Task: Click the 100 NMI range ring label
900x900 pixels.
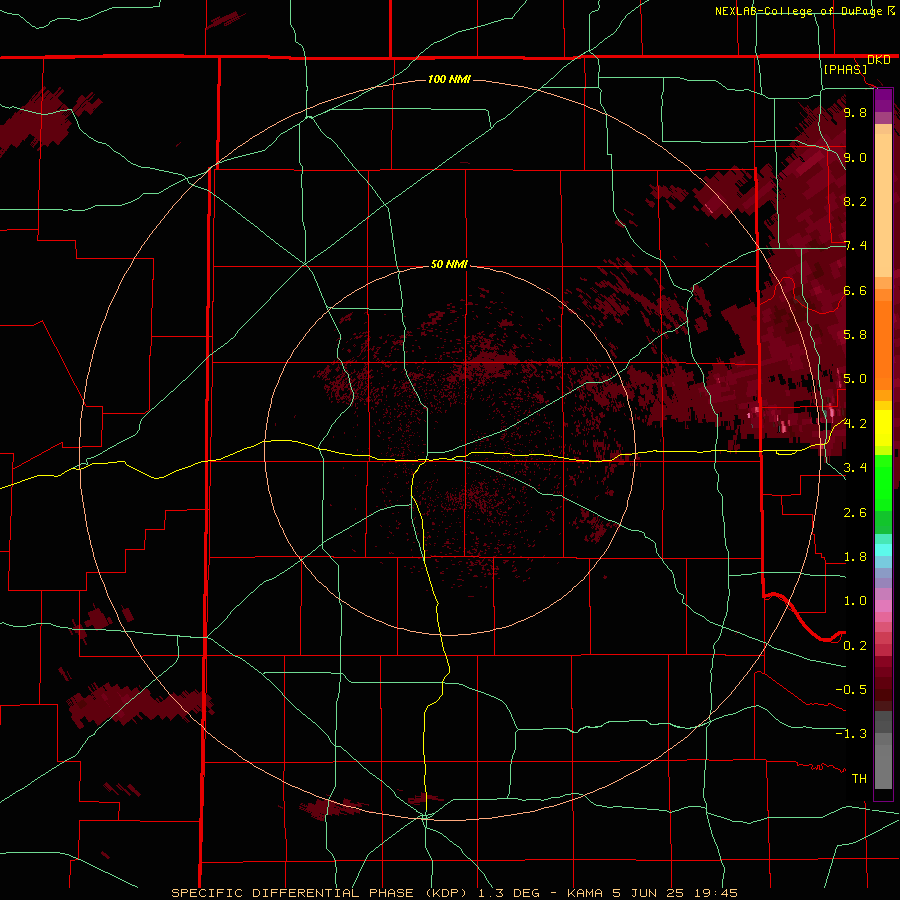Action: point(449,79)
